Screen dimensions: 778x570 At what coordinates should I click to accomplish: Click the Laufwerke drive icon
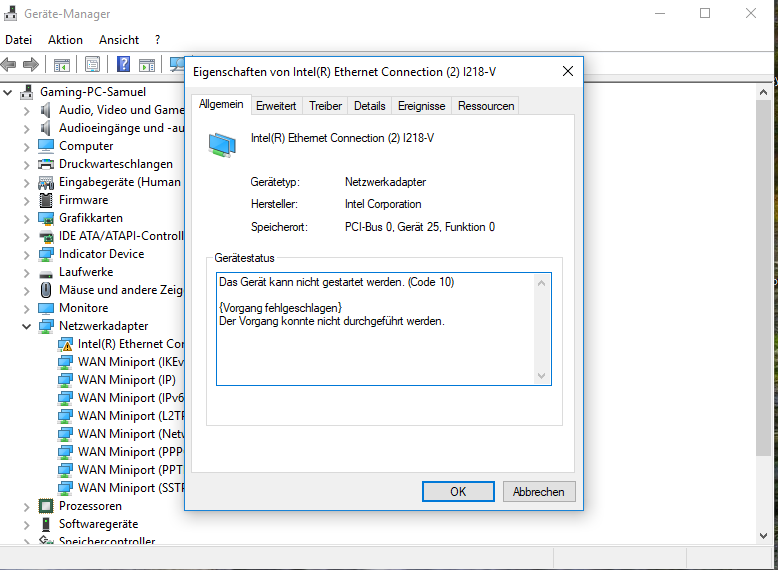point(46,274)
